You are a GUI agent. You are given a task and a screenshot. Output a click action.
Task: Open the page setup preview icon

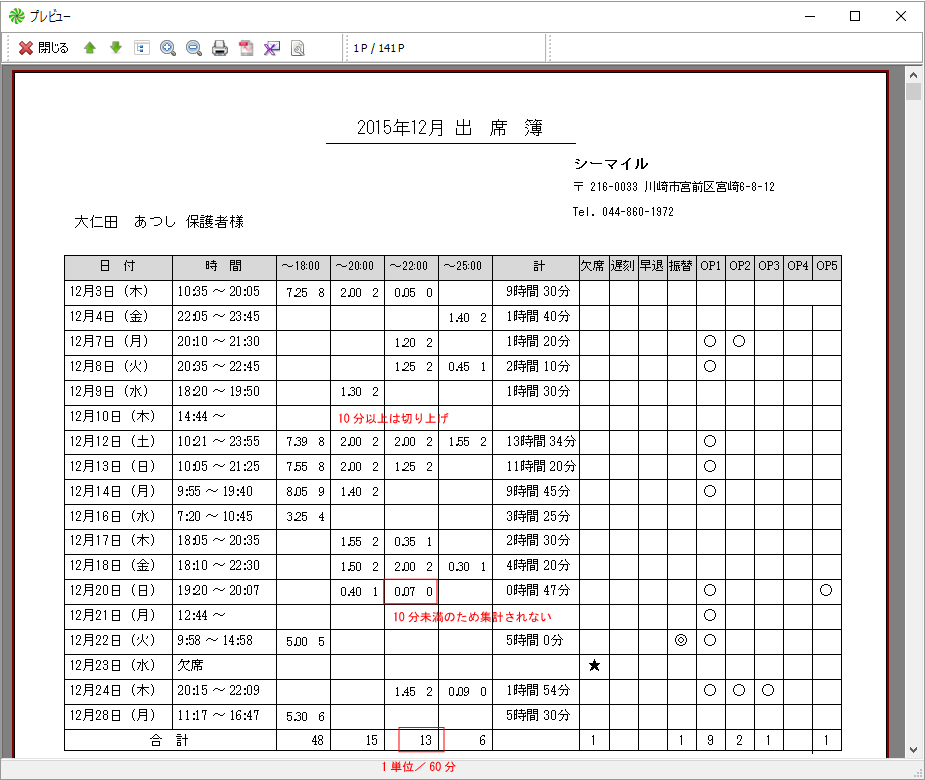tap(297, 48)
